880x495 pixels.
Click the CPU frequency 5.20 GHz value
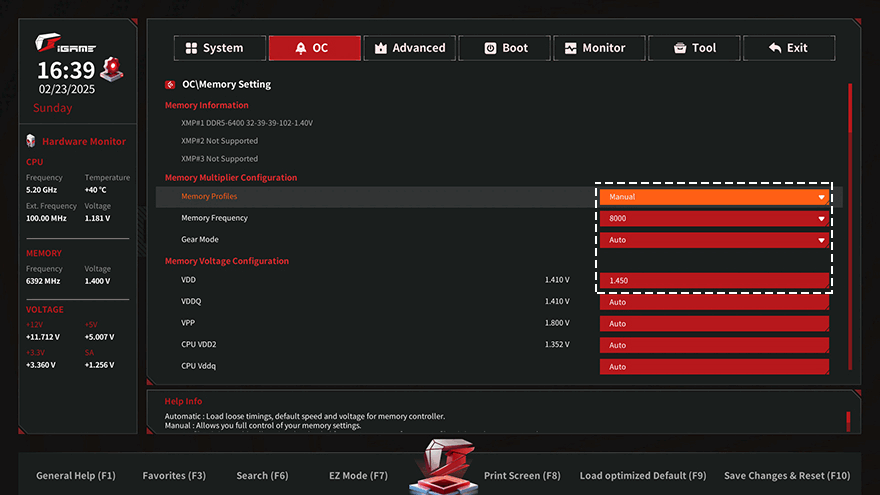tap(42, 190)
